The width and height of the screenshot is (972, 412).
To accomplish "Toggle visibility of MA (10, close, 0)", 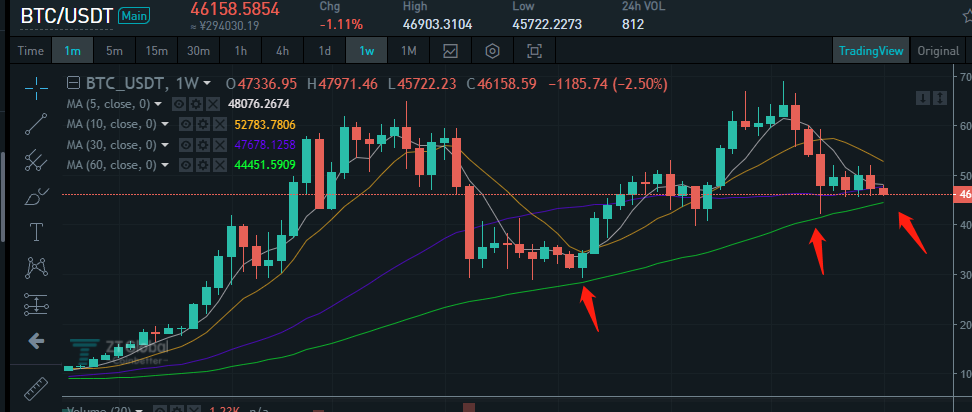I will click(185, 125).
